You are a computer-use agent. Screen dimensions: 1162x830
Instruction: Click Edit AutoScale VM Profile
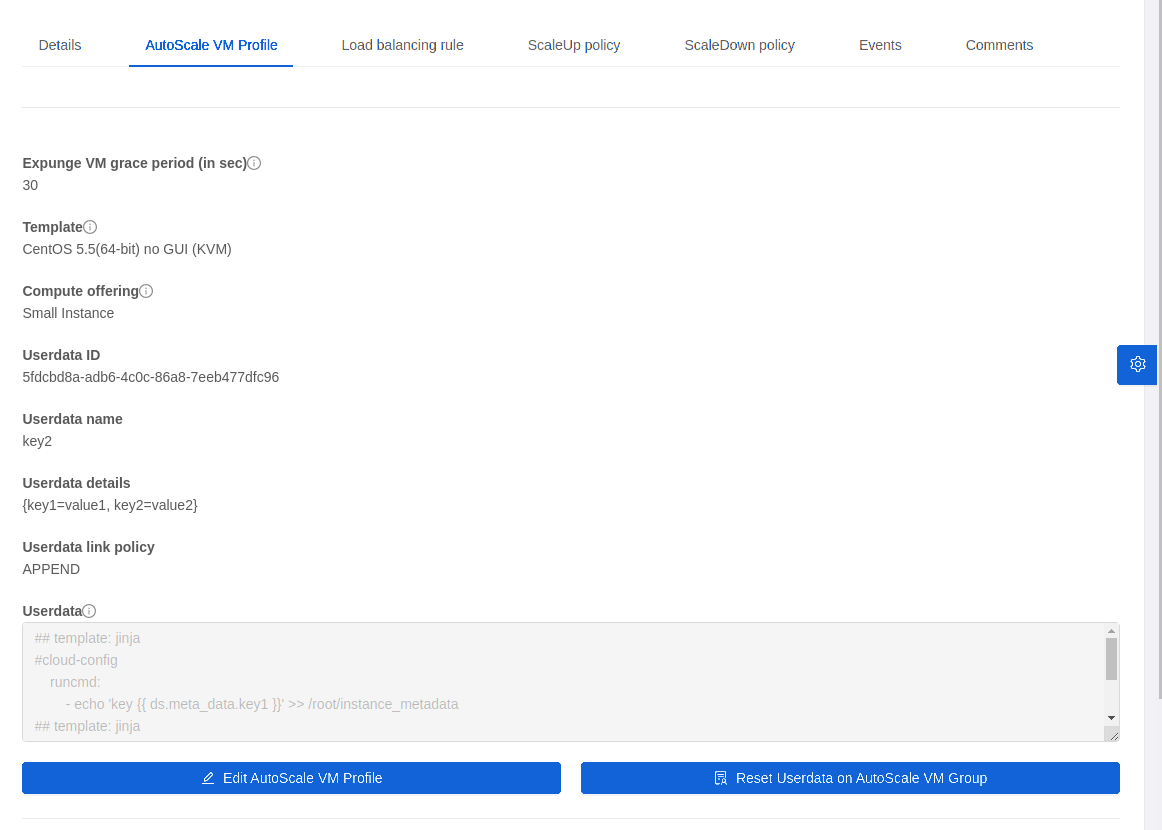pyautogui.click(x=291, y=777)
